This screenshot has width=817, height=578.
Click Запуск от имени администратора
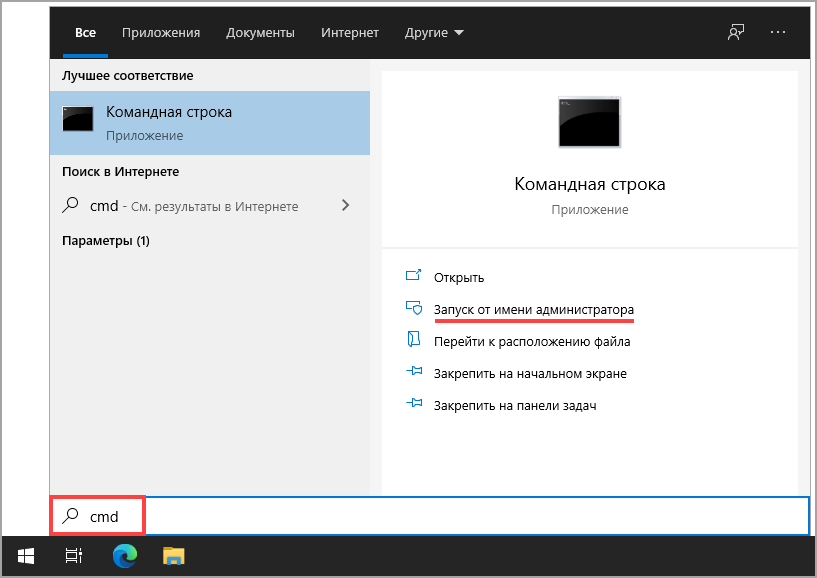[x=534, y=310]
